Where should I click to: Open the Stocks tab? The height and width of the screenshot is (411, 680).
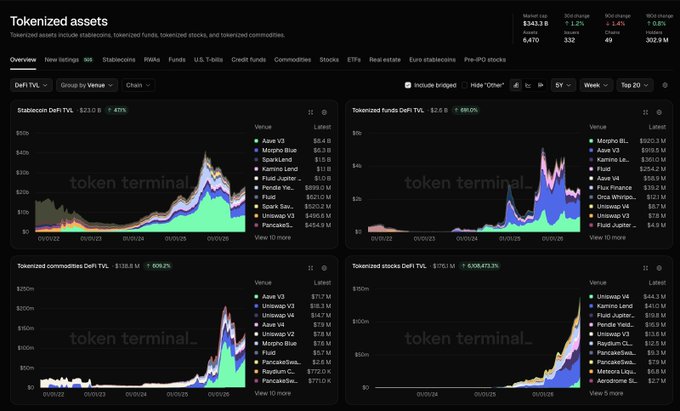(x=329, y=60)
